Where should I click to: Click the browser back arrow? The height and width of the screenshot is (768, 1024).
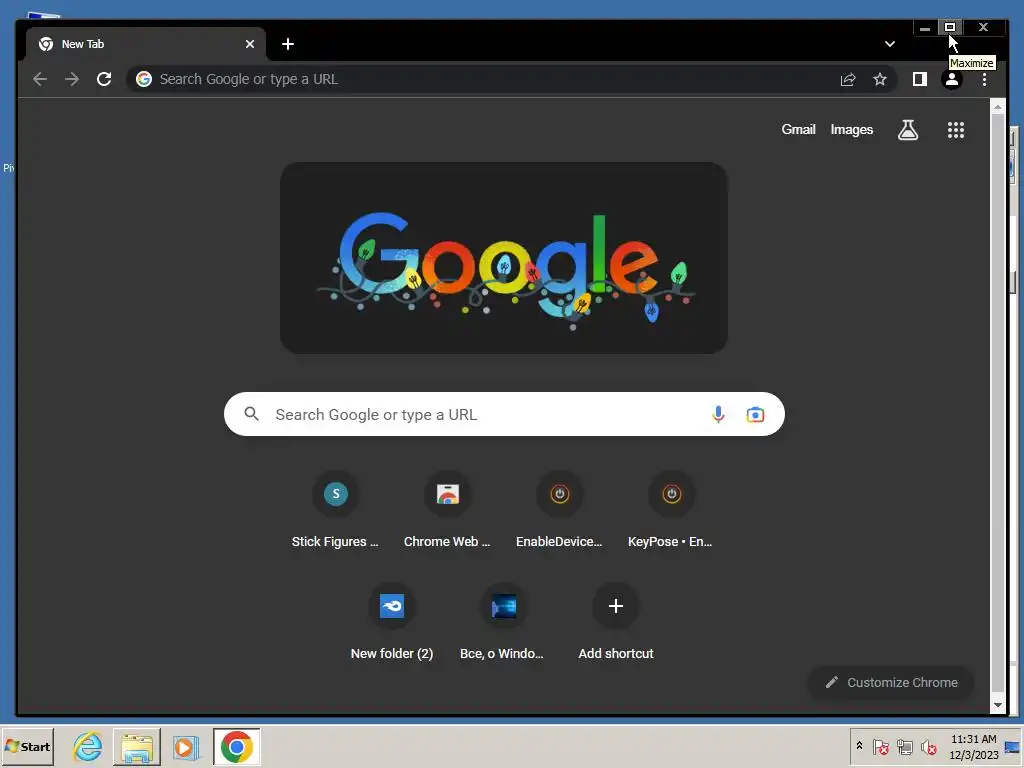coord(40,79)
